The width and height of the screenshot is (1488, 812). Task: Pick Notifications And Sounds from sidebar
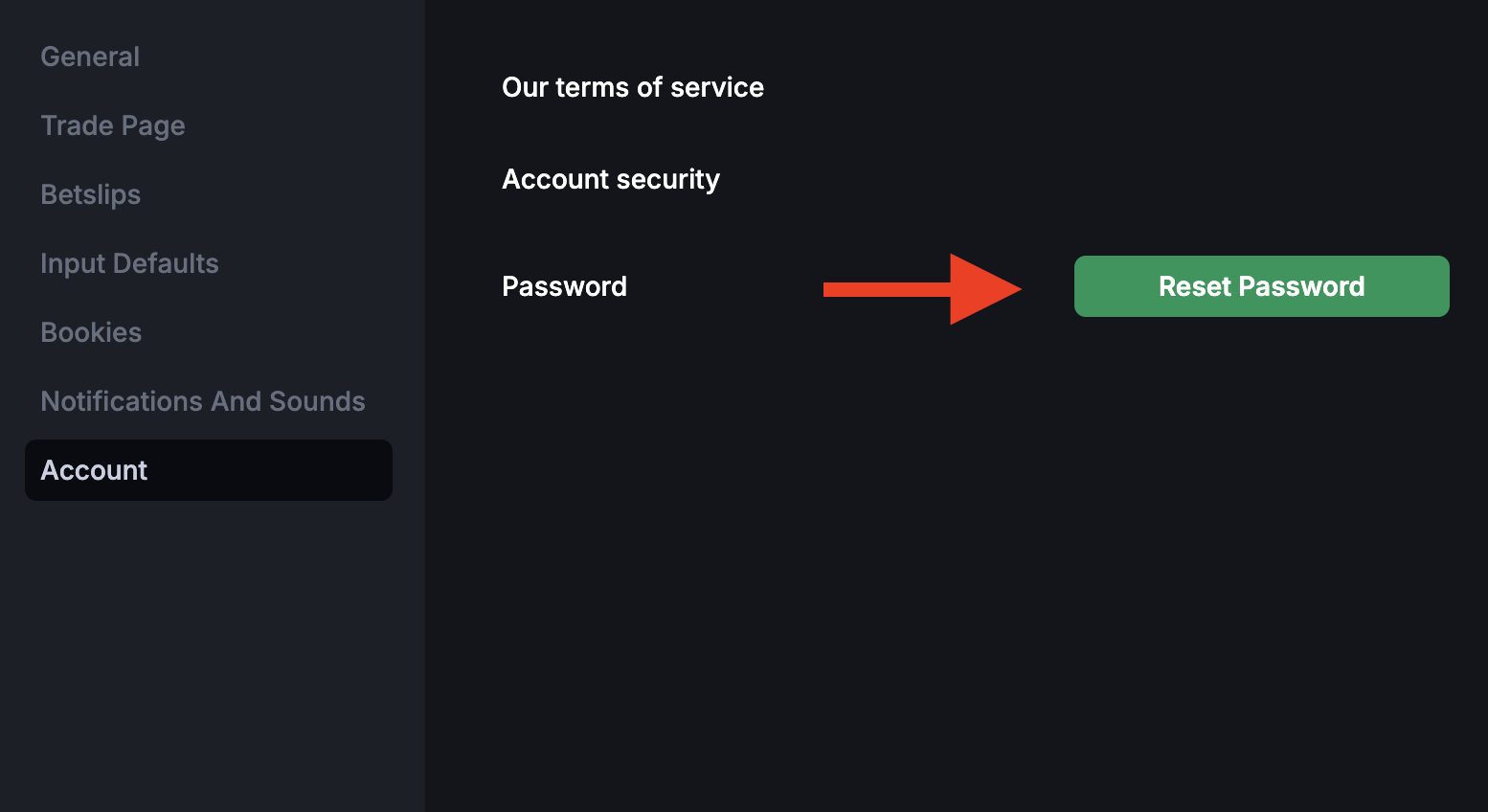point(203,401)
